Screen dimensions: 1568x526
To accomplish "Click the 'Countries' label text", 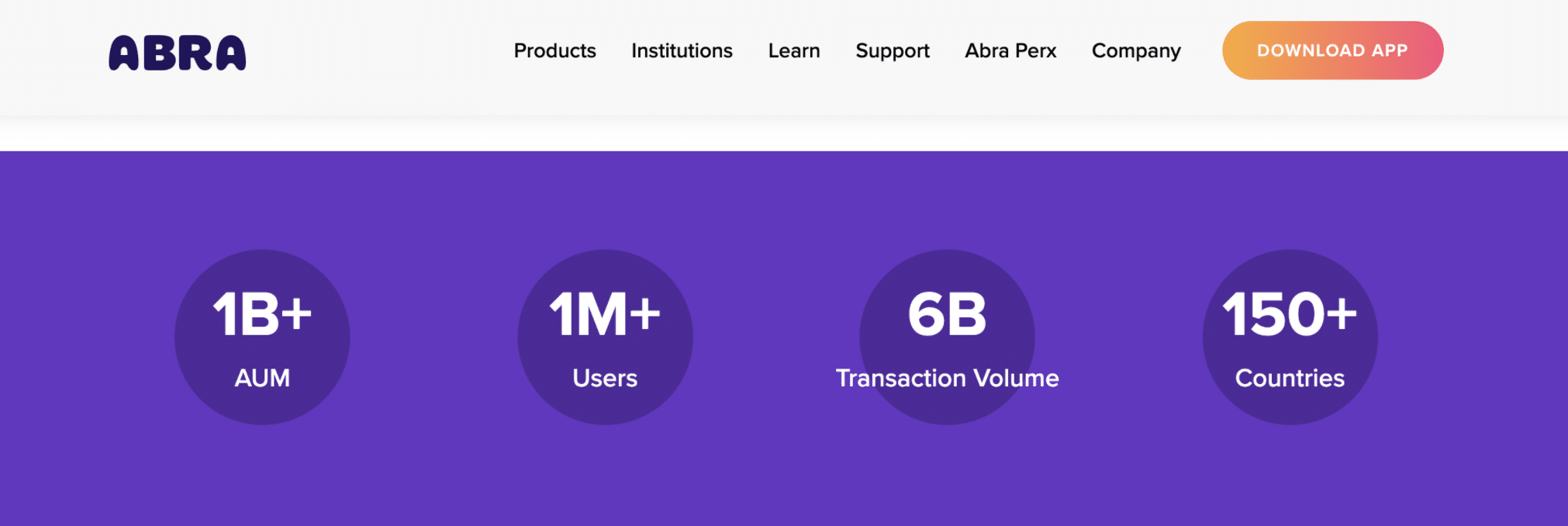I will pos(1290,378).
